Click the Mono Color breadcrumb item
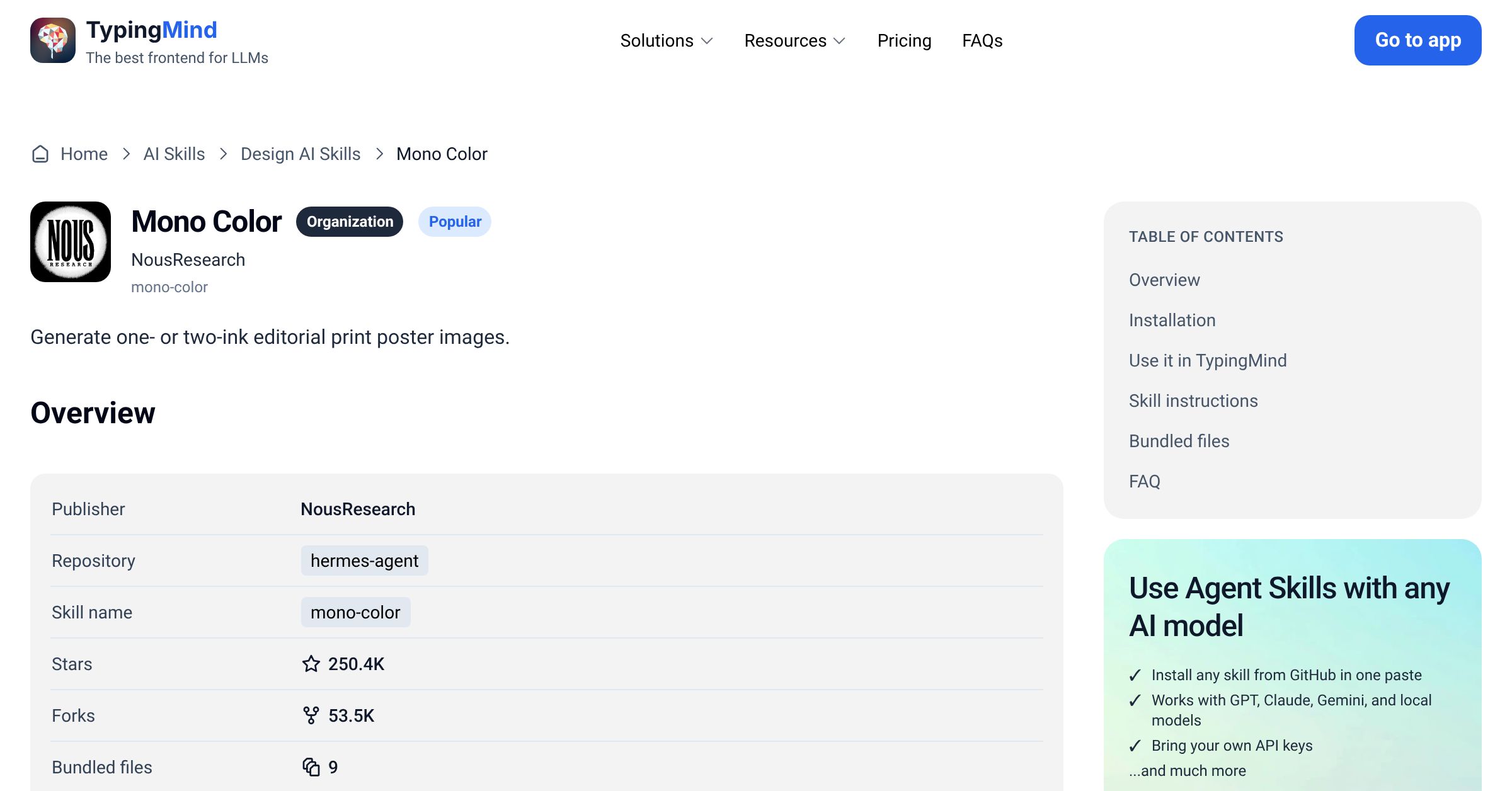 click(x=442, y=154)
